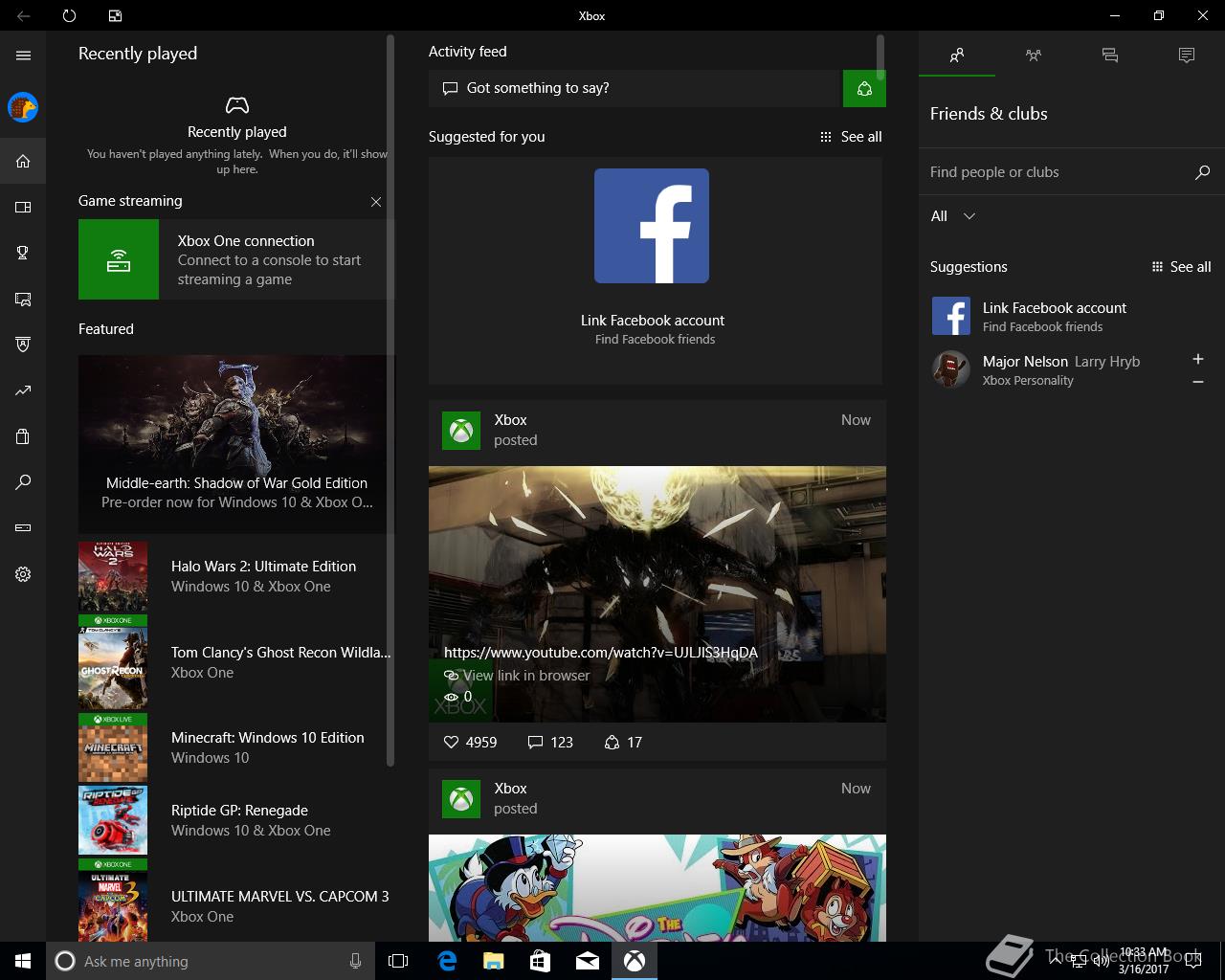Expand the All filter dropdown
Image resolution: width=1225 pixels, height=980 pixels.
(953, 216)
